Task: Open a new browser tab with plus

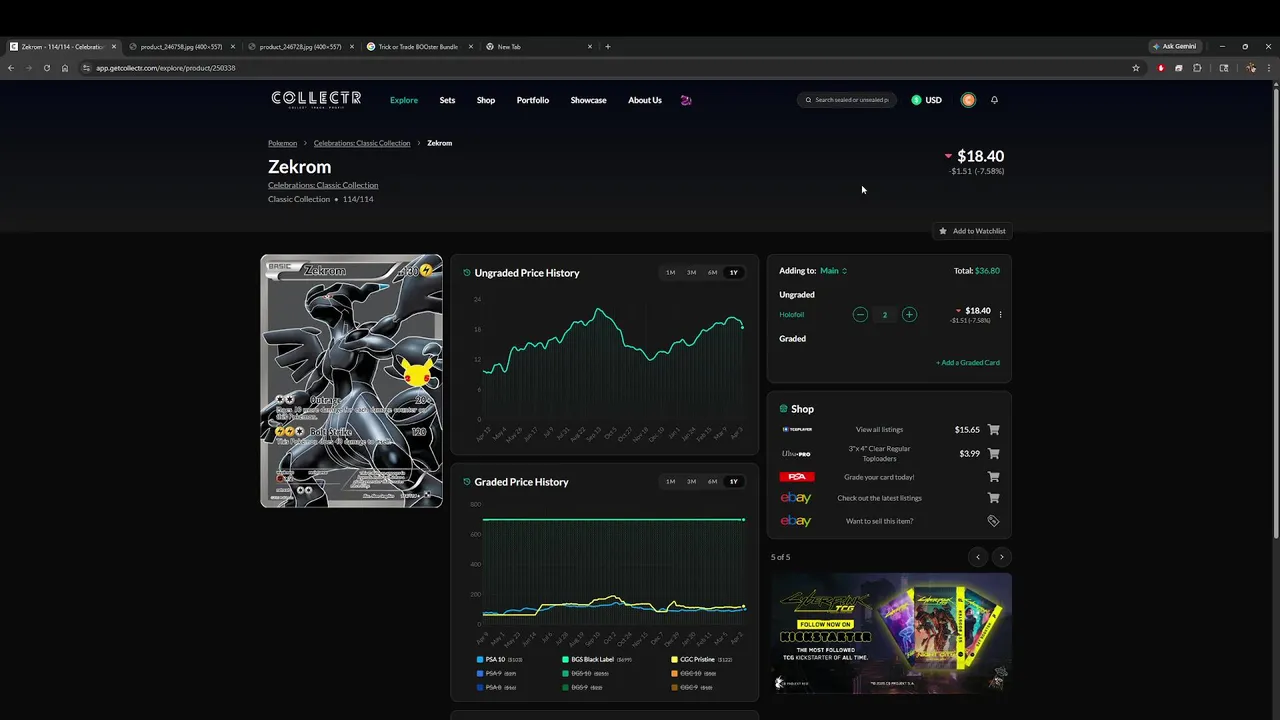Action: (x=607, y=46)
